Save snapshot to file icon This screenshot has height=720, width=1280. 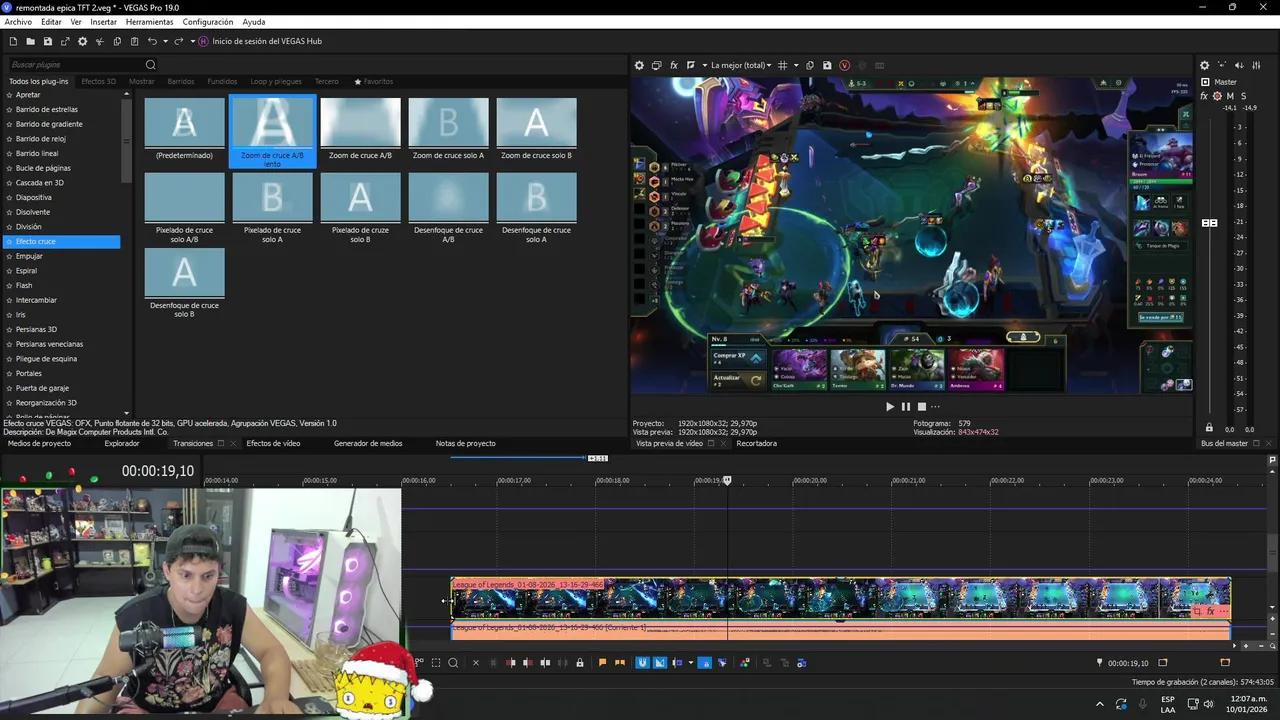click(827, 66)
